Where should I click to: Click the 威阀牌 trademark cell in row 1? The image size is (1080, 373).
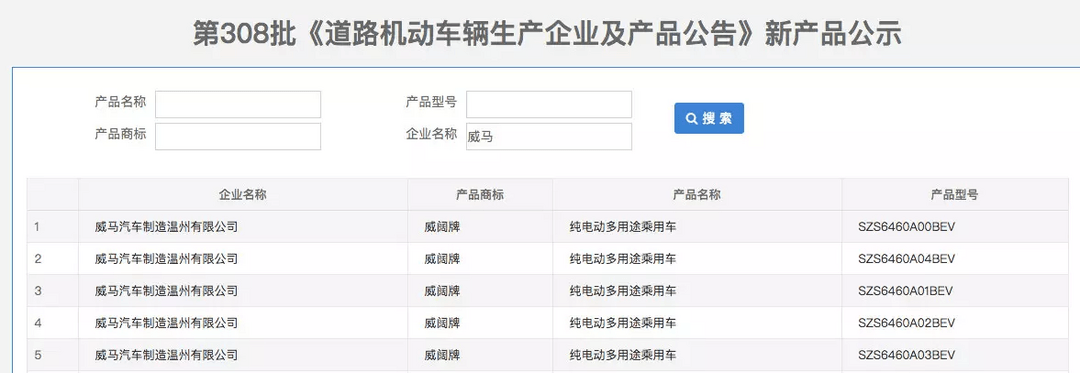480,227
